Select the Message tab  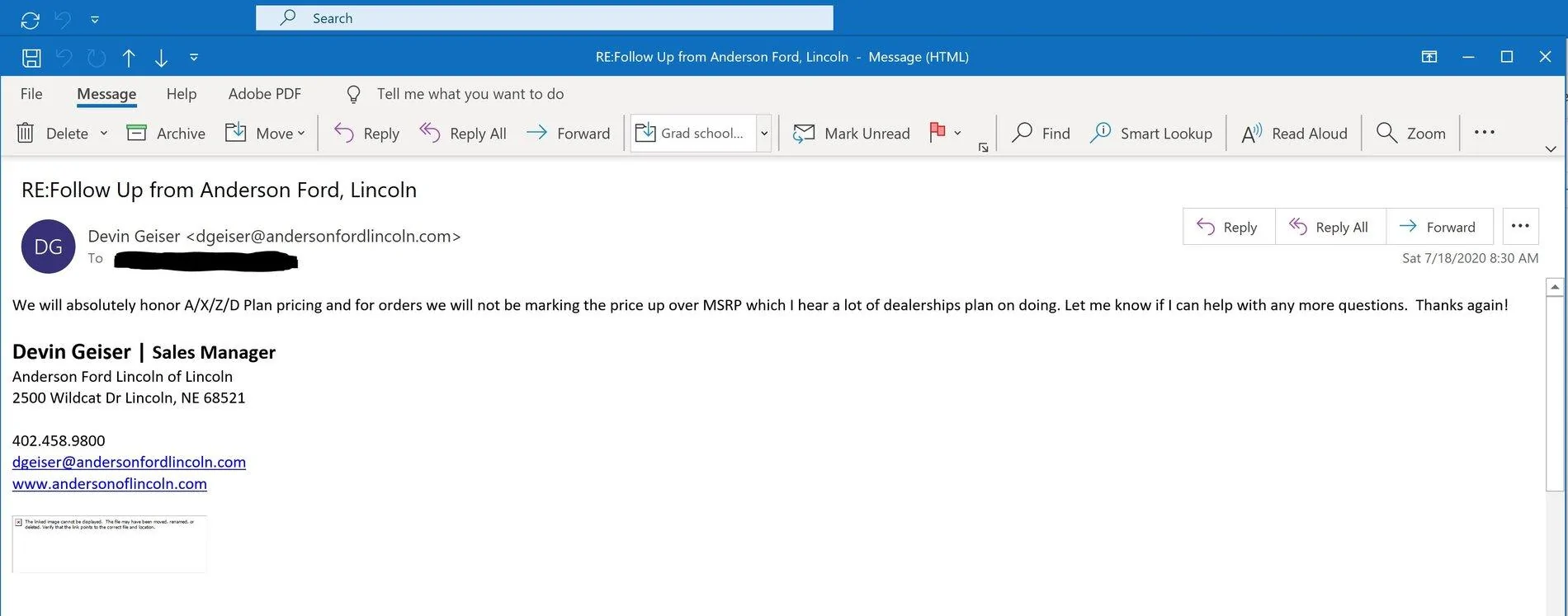click(x=106, y=94)
